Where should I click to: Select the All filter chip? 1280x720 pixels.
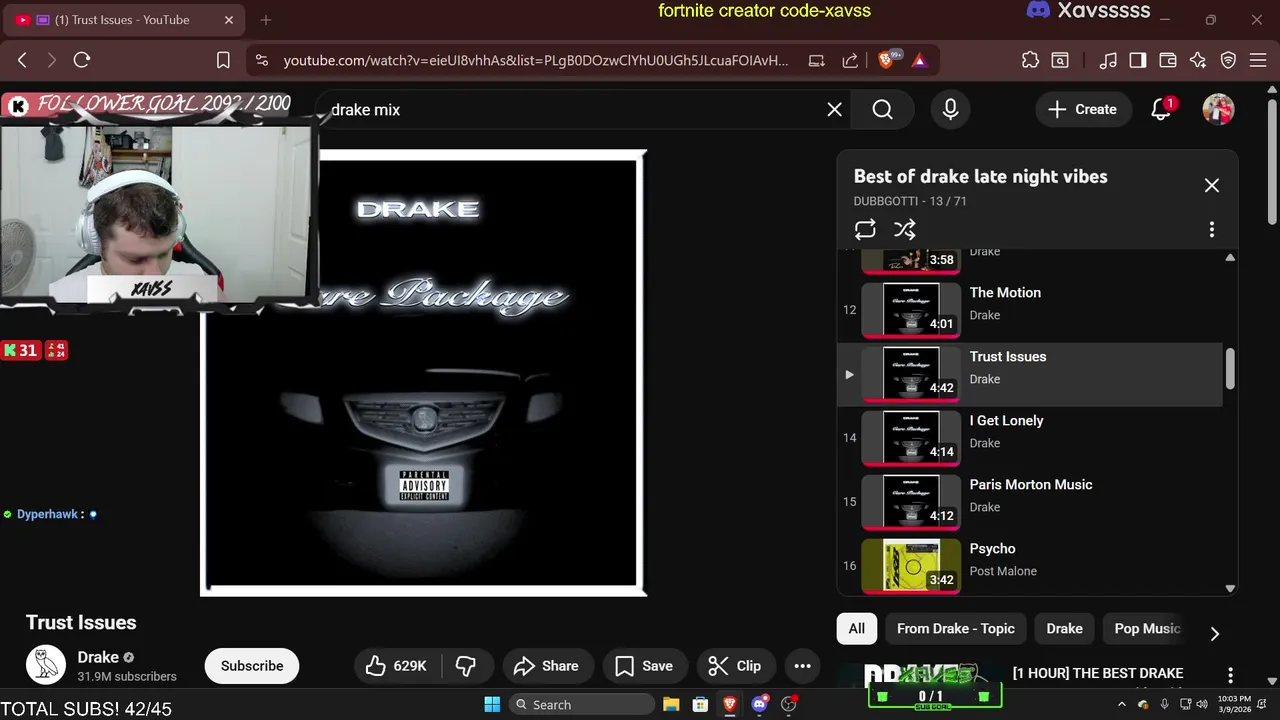click(x=857, y=628)
